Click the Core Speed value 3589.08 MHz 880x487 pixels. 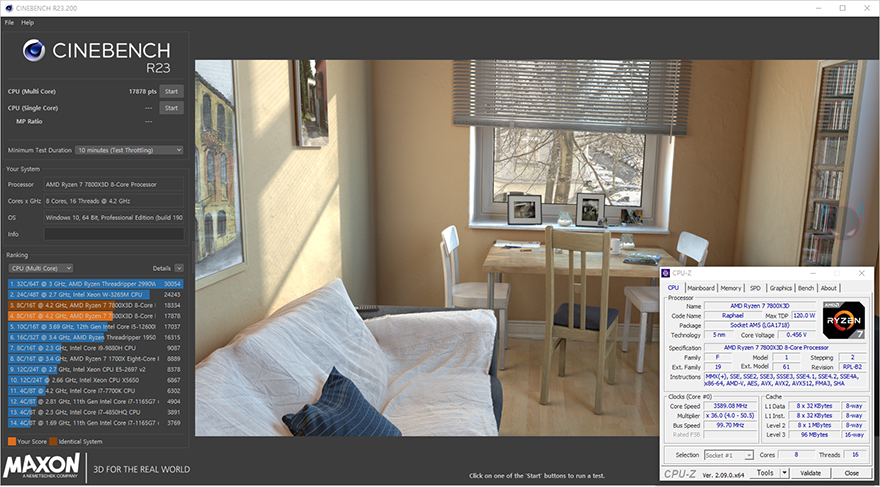(x=730, y=406)
